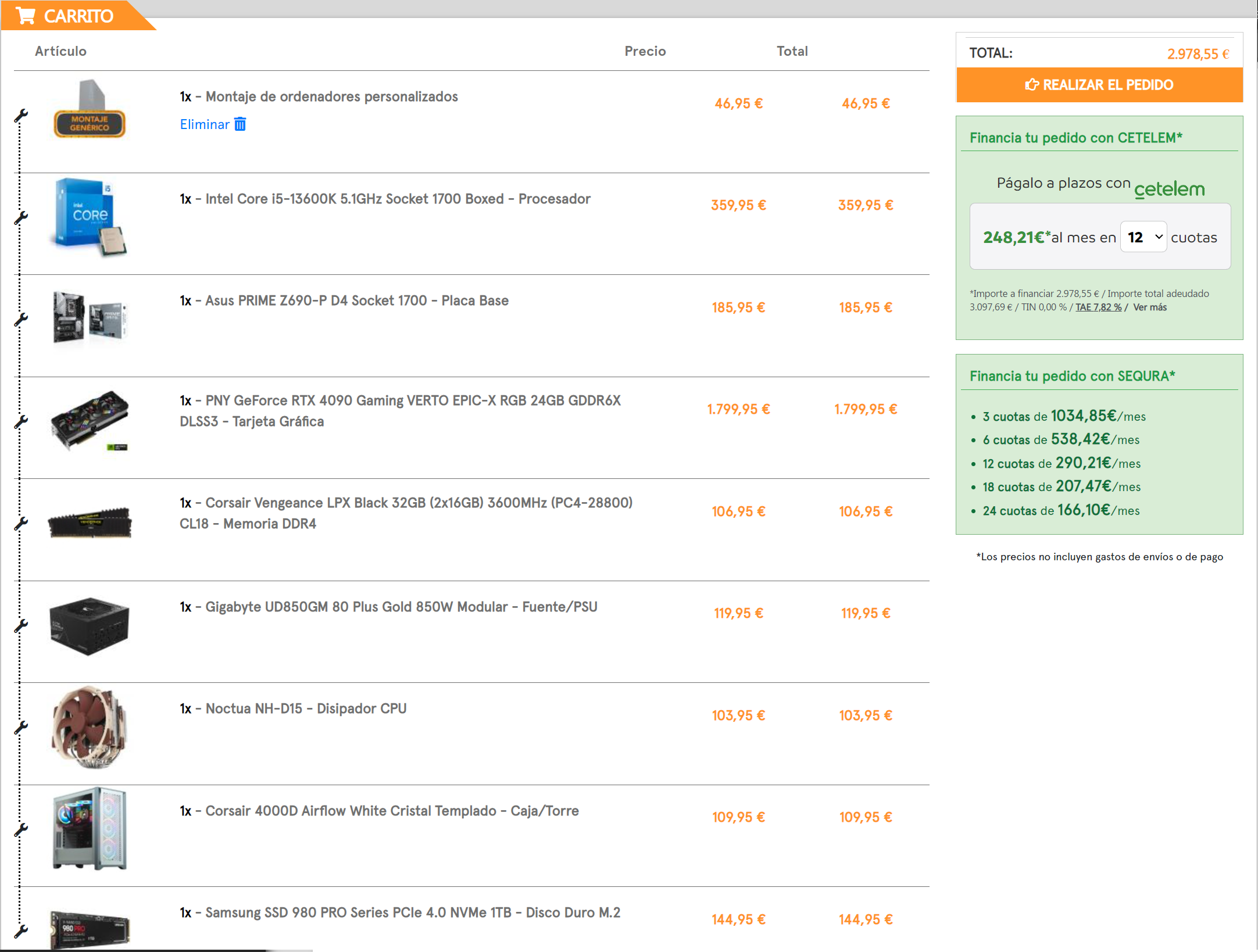This screenshot has height=952, width=1258.
Task: Click the 359,95 € Precio value for Intel Core i5
Action: [738, 205]
